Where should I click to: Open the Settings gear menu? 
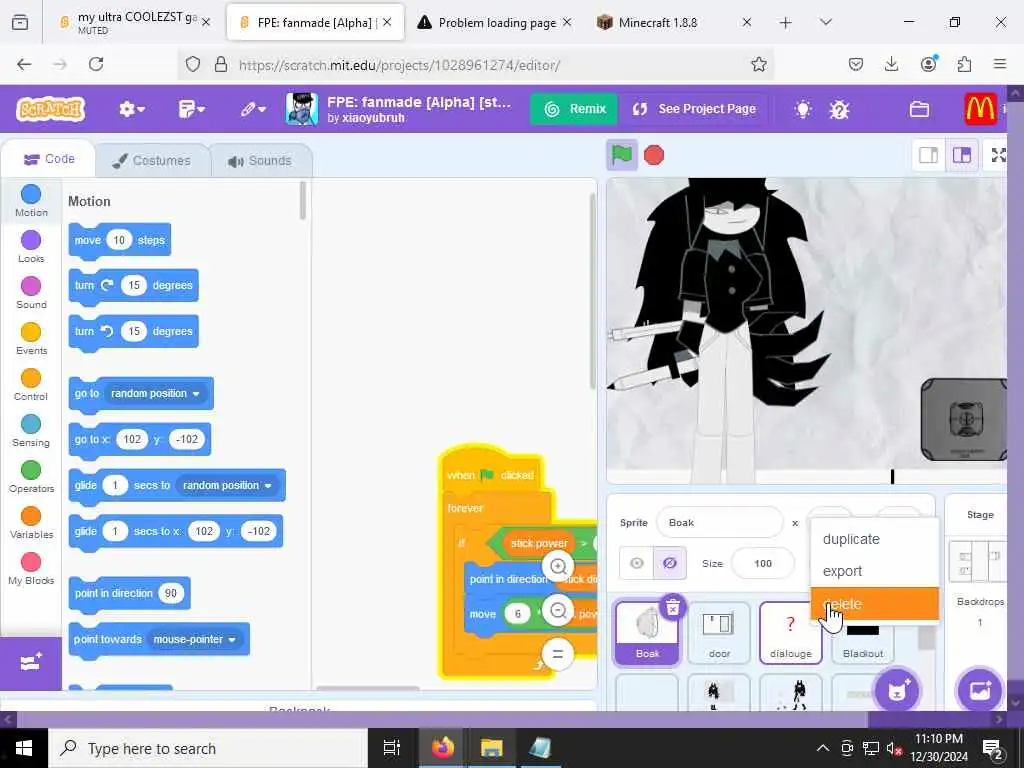[x=131, y=109]
